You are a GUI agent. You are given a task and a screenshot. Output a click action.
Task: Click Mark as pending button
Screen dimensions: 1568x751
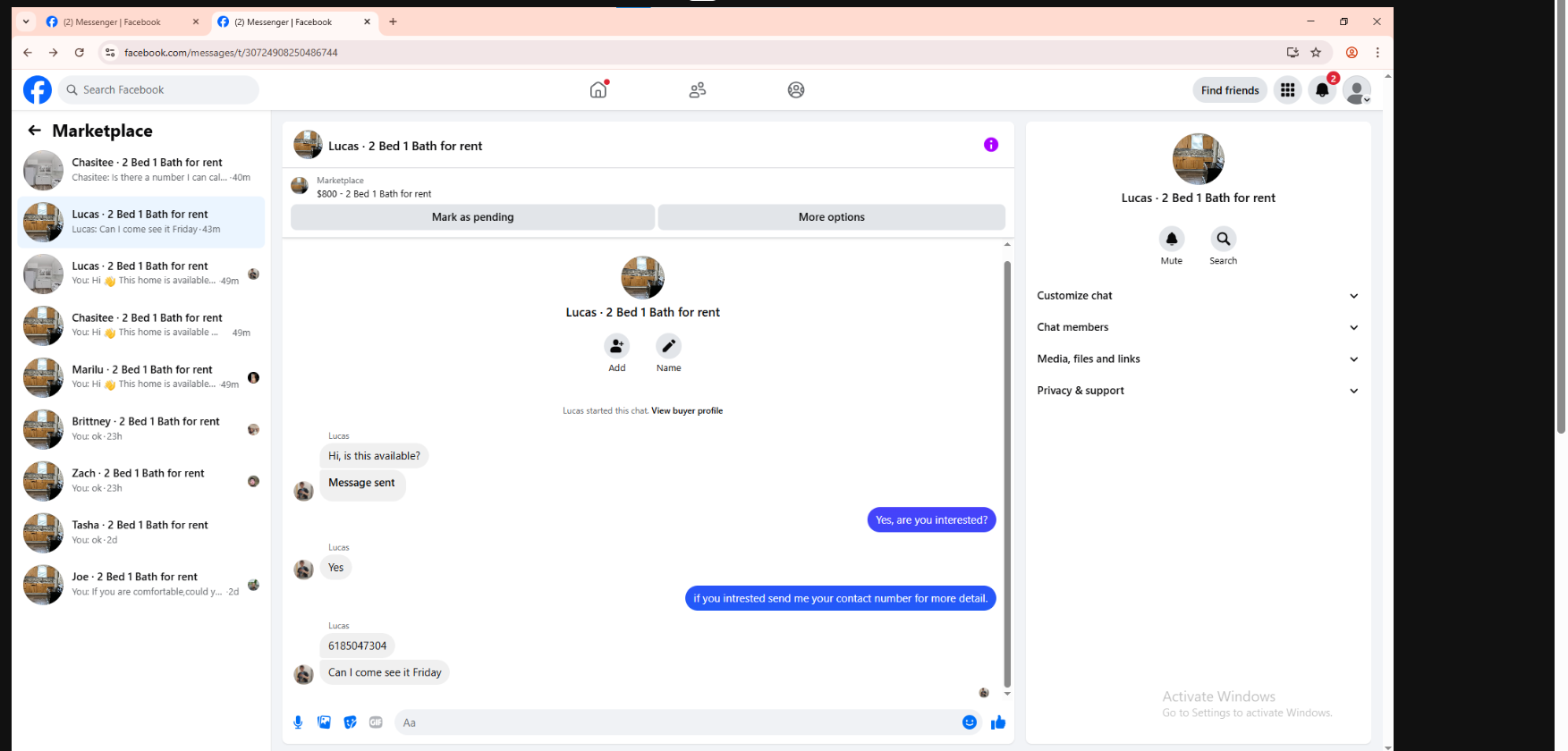click(x=472, y=217)
